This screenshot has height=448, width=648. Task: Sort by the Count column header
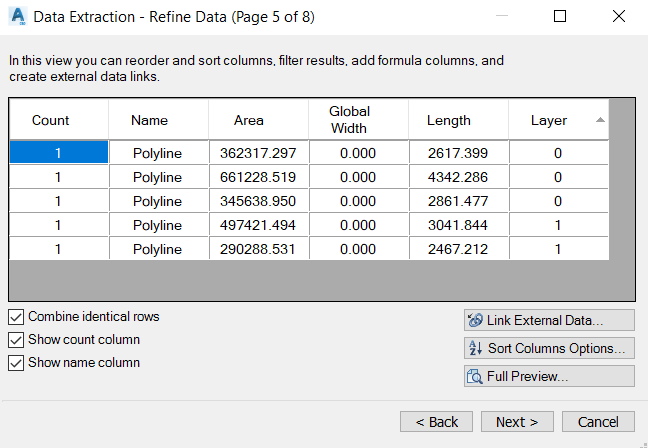51,120
